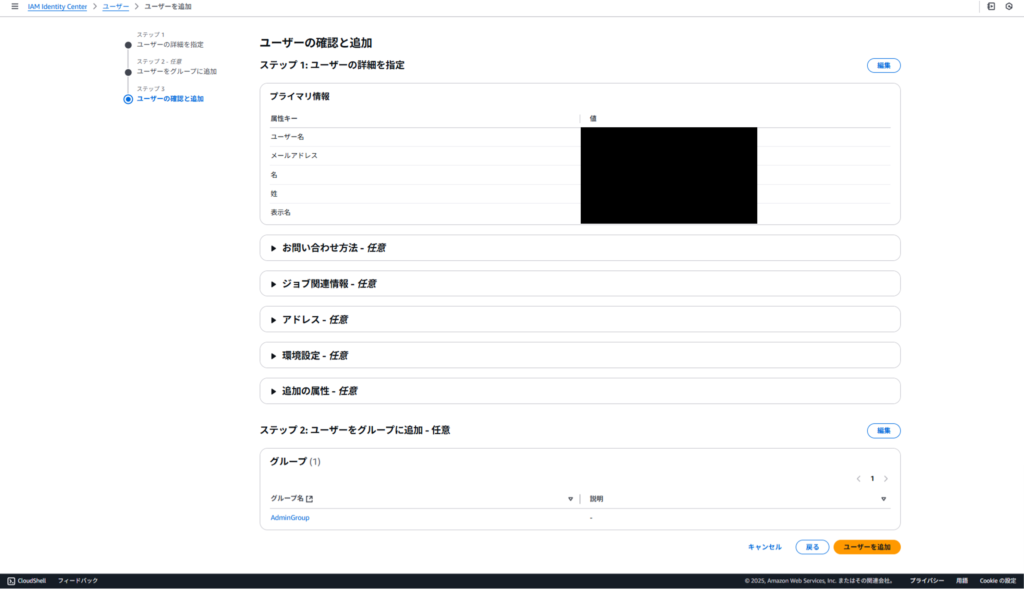Image resolution: width=1024 pixels, height=589 pixels.
Task: Open CloudShell from the footer
Action: 27,581
